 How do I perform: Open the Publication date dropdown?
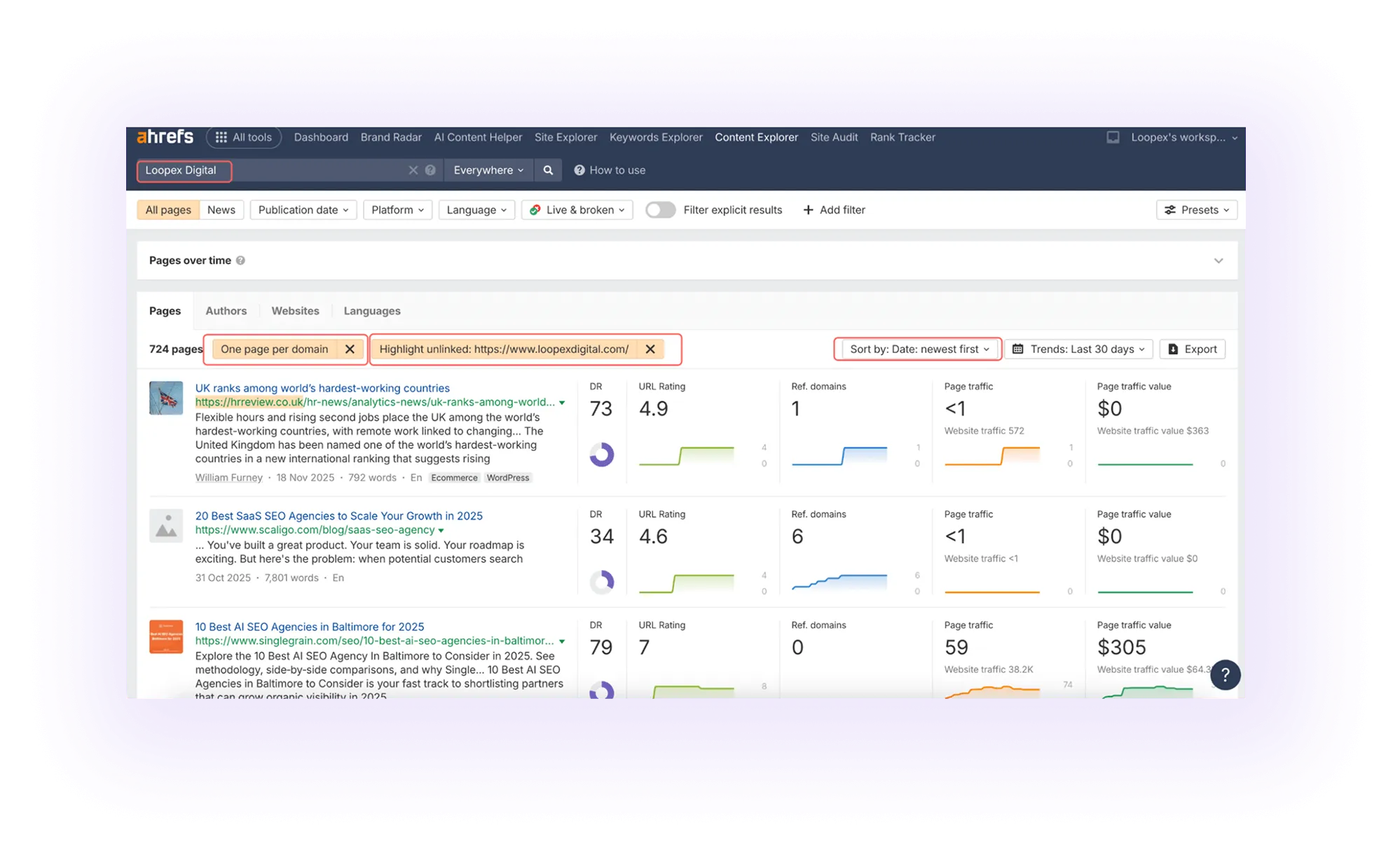click(x=303, y=209)
